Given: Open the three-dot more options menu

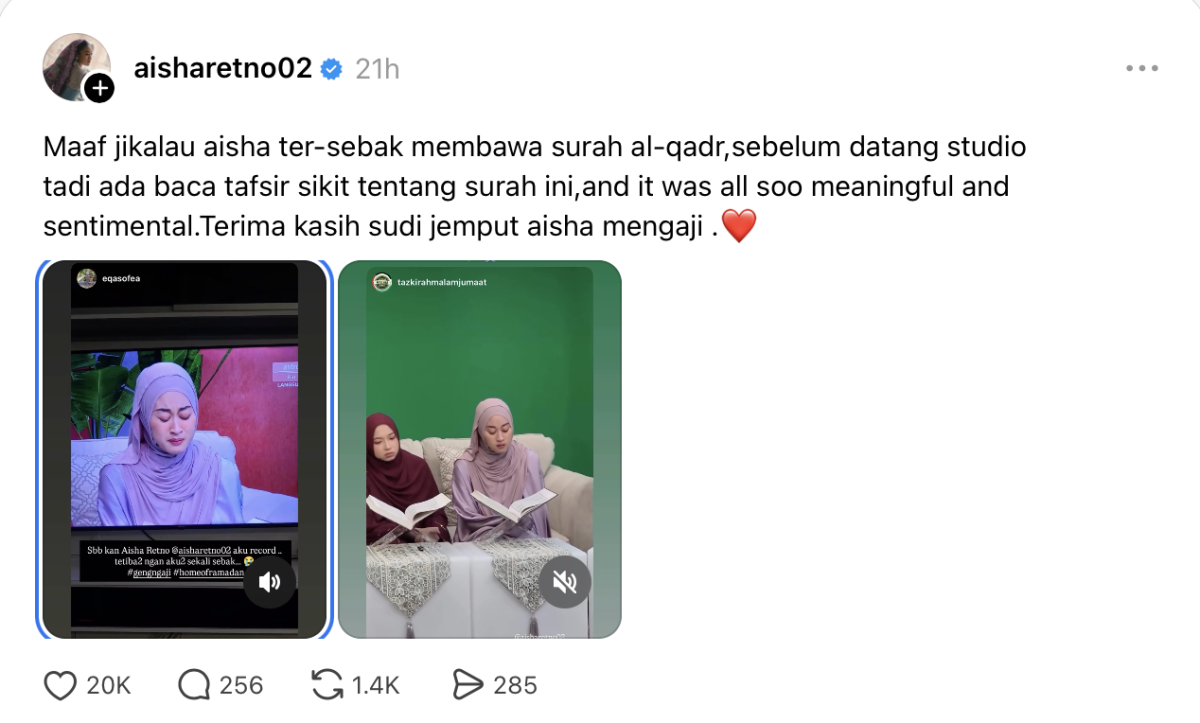Looking at the screenshot, I should 1141,68.
